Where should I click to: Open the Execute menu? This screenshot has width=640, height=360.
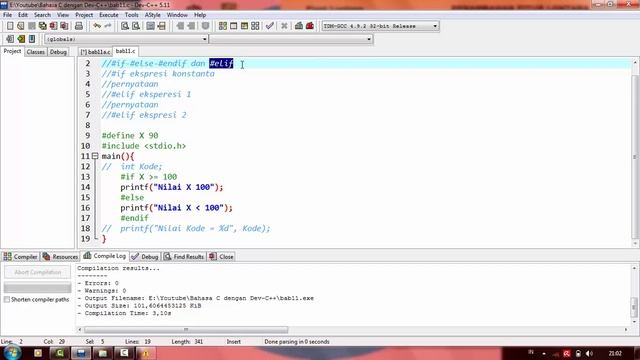pyautogui.click(x=109, y=15)
